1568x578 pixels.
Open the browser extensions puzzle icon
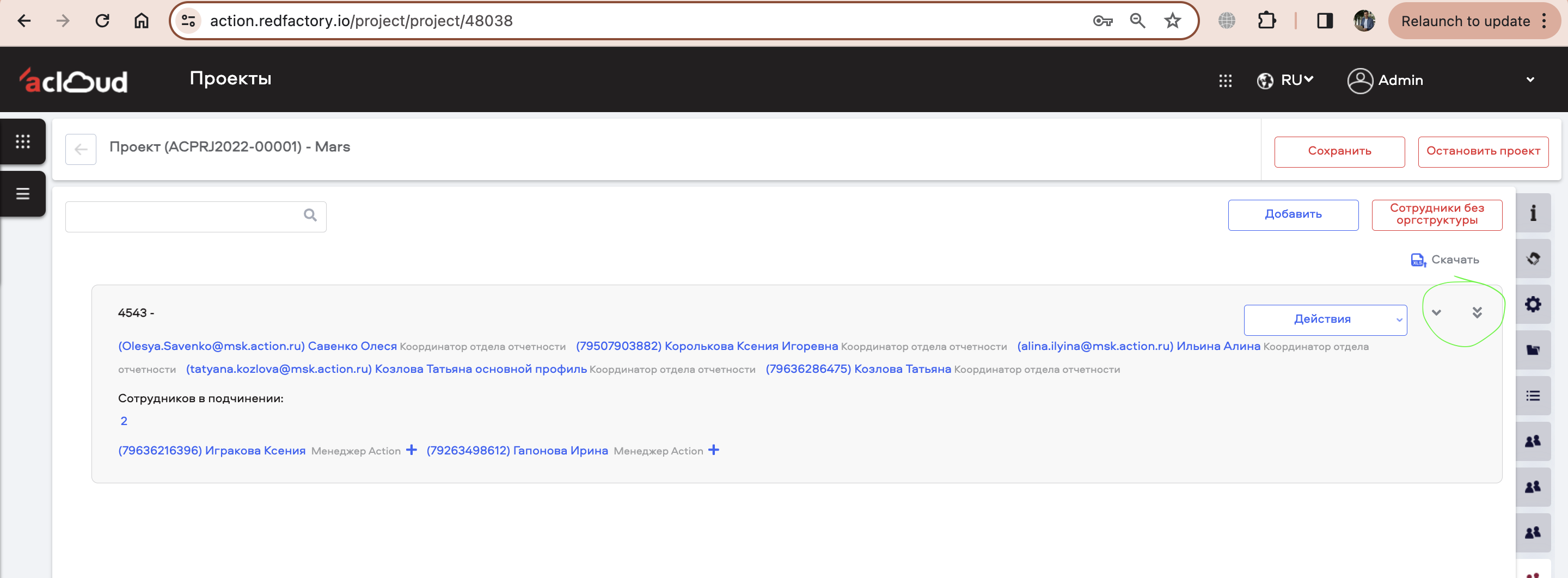coord(1266,21)
